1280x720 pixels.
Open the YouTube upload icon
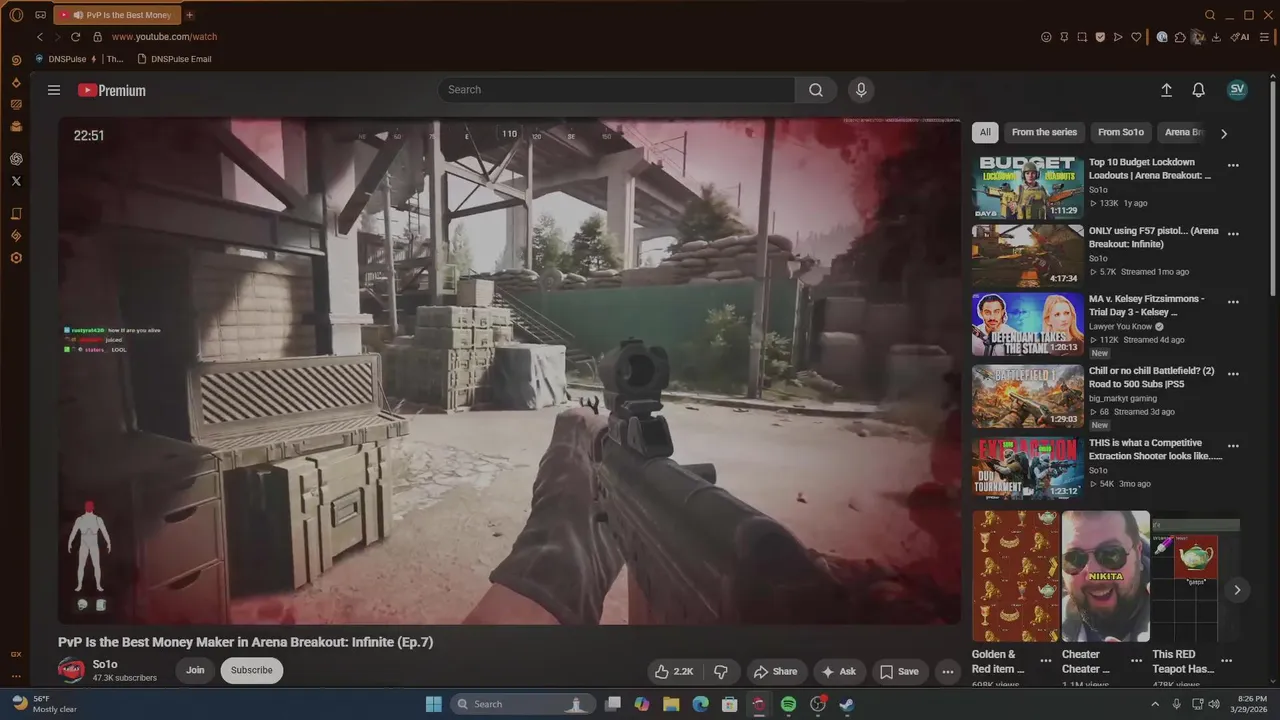[x=1166, y=90]
